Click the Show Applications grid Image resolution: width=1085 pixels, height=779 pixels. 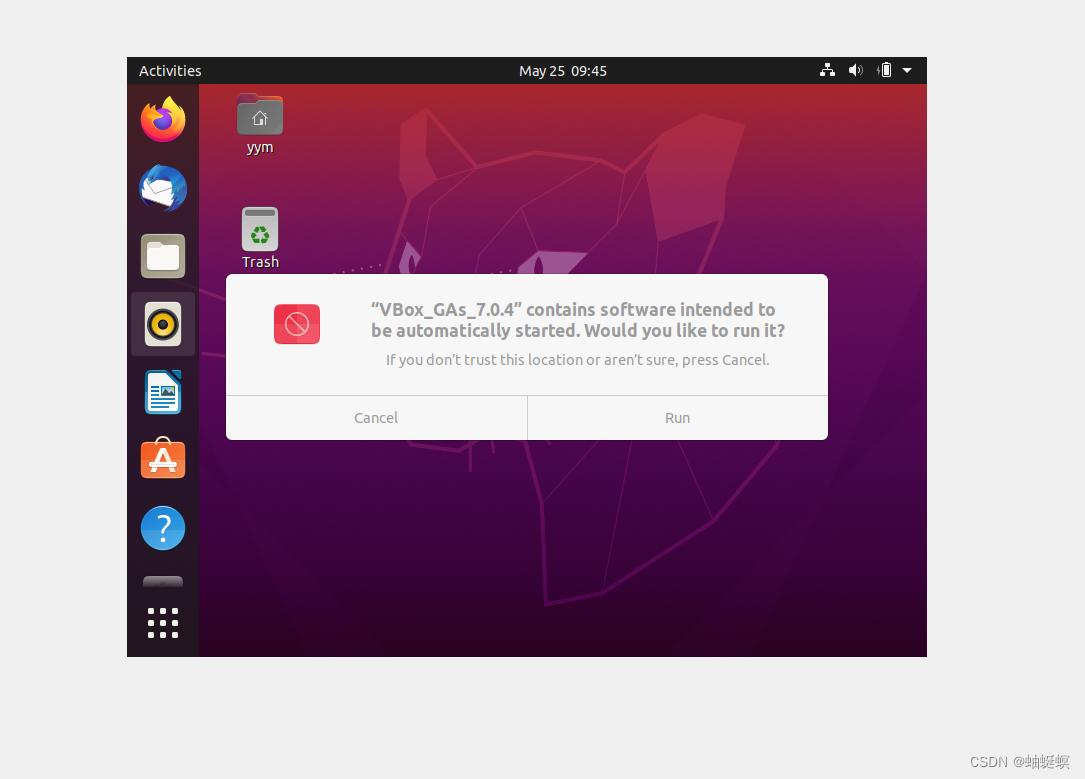coord(162,622)
